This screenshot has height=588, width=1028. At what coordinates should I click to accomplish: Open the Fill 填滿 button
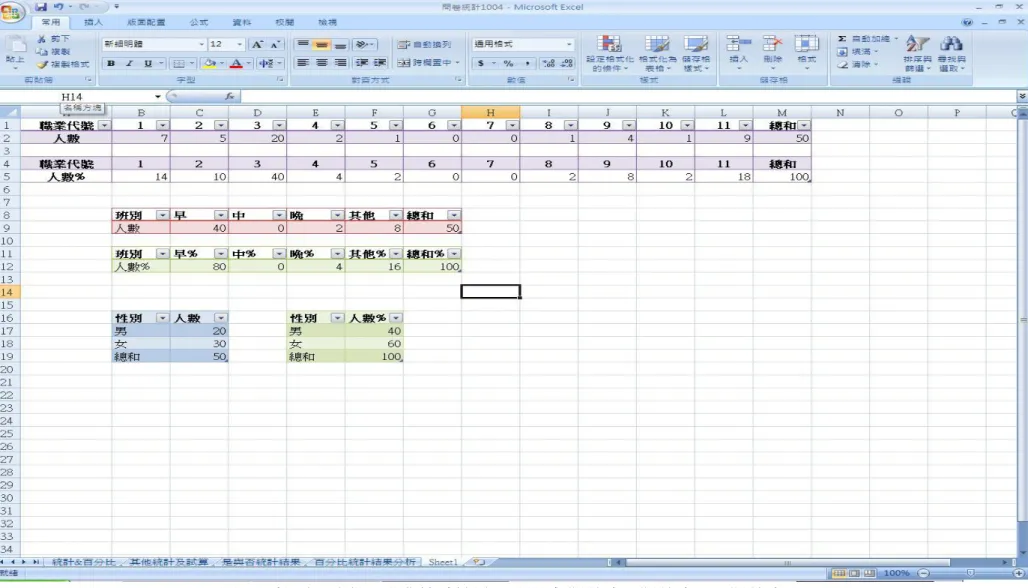tap(858, 52)
